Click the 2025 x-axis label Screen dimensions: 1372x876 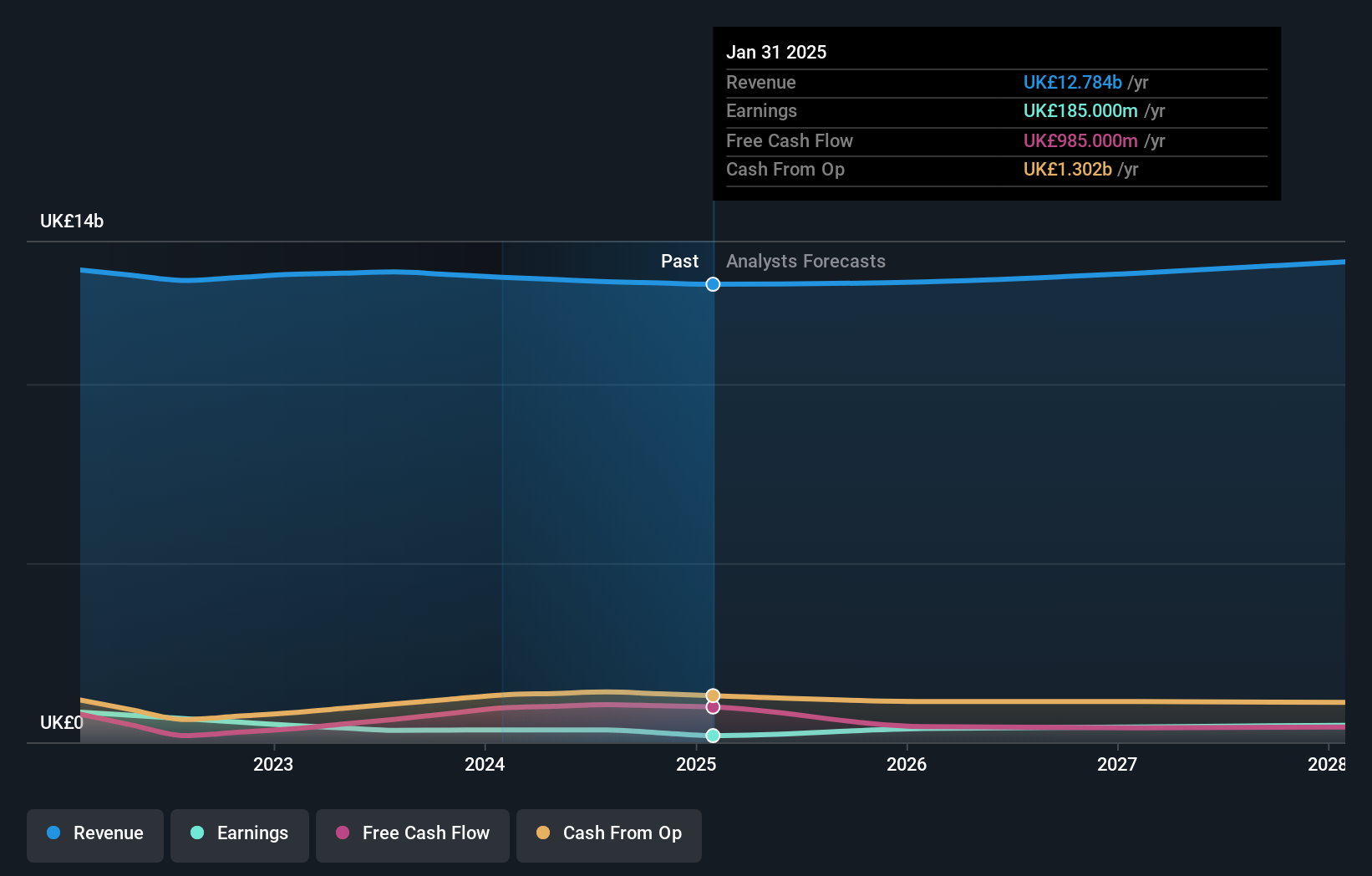(x=696, y=764)
